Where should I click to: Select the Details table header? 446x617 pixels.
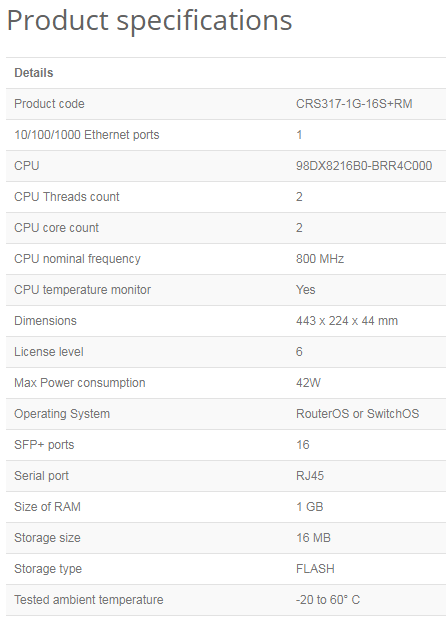pos(33,73)
